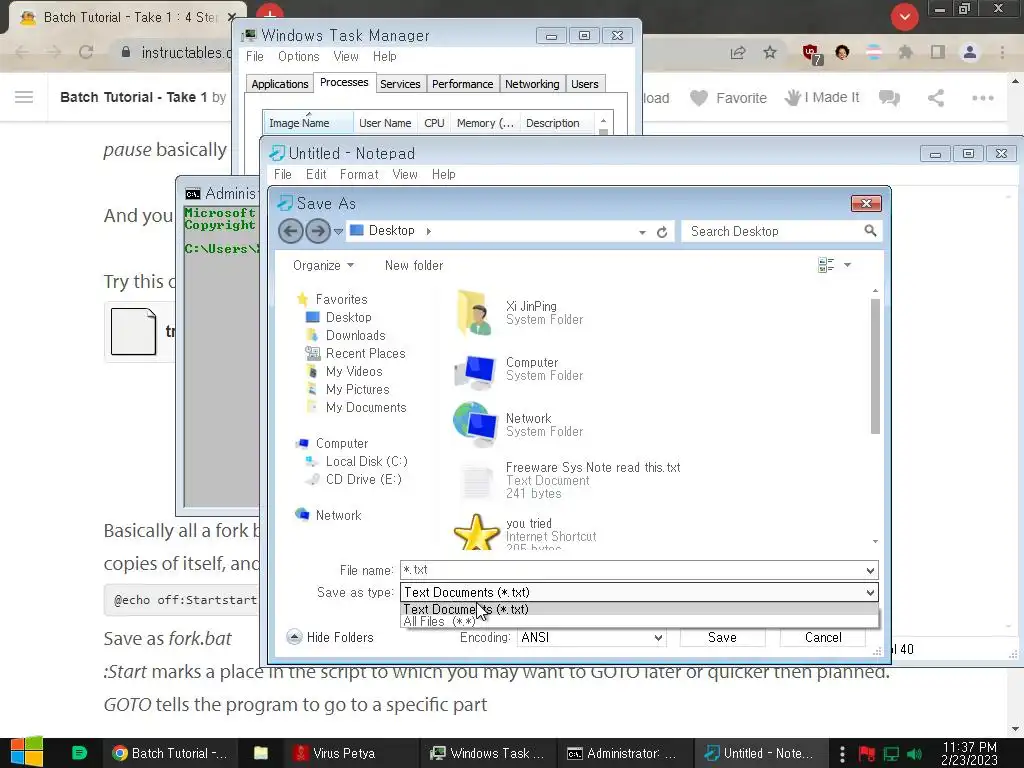The height and width of the screenshot is (768, 1024).
Task: Switch to Task Manager Users tab
Action: coord(584,84)
